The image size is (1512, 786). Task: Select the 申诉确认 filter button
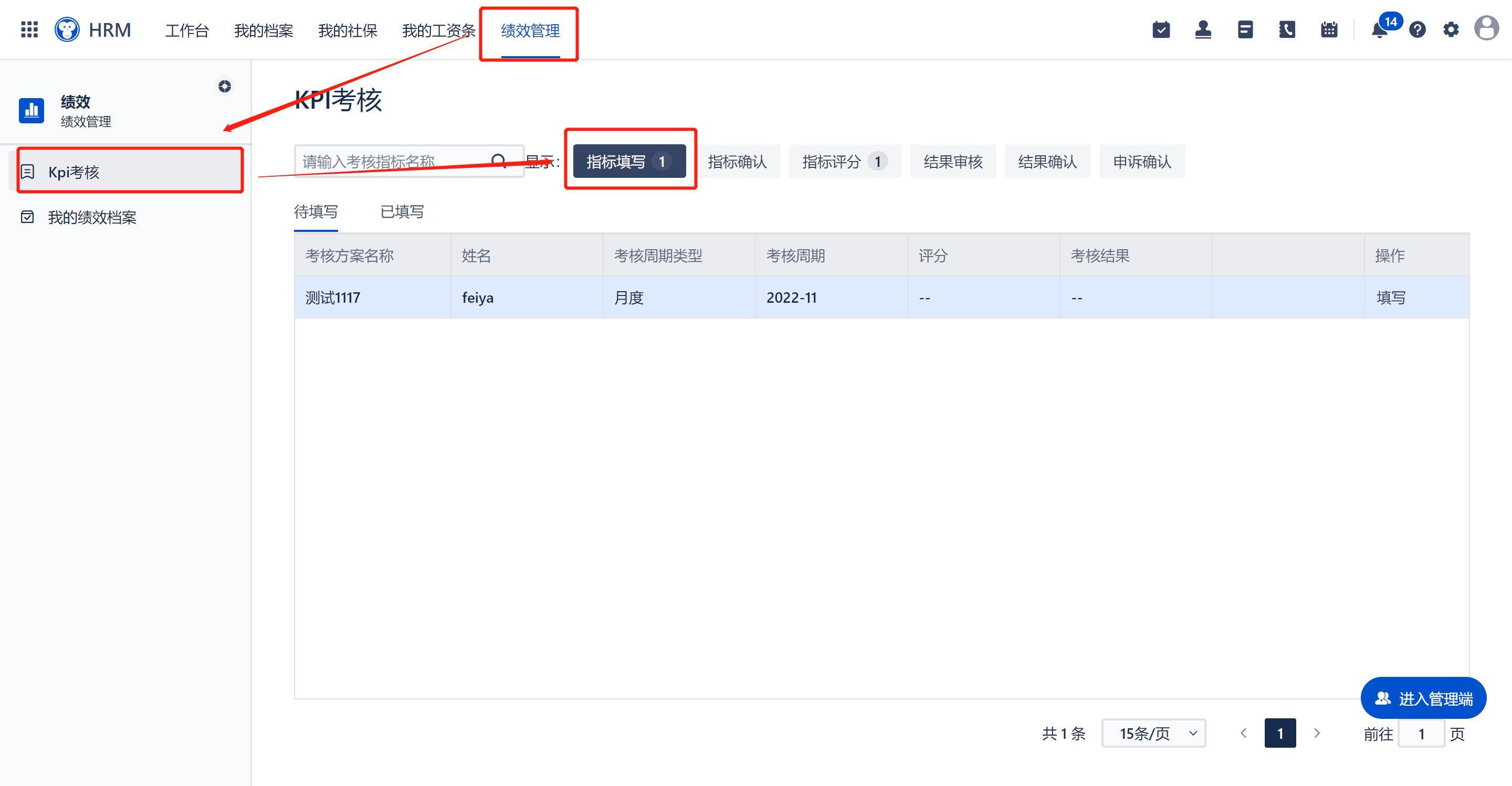1142,161
